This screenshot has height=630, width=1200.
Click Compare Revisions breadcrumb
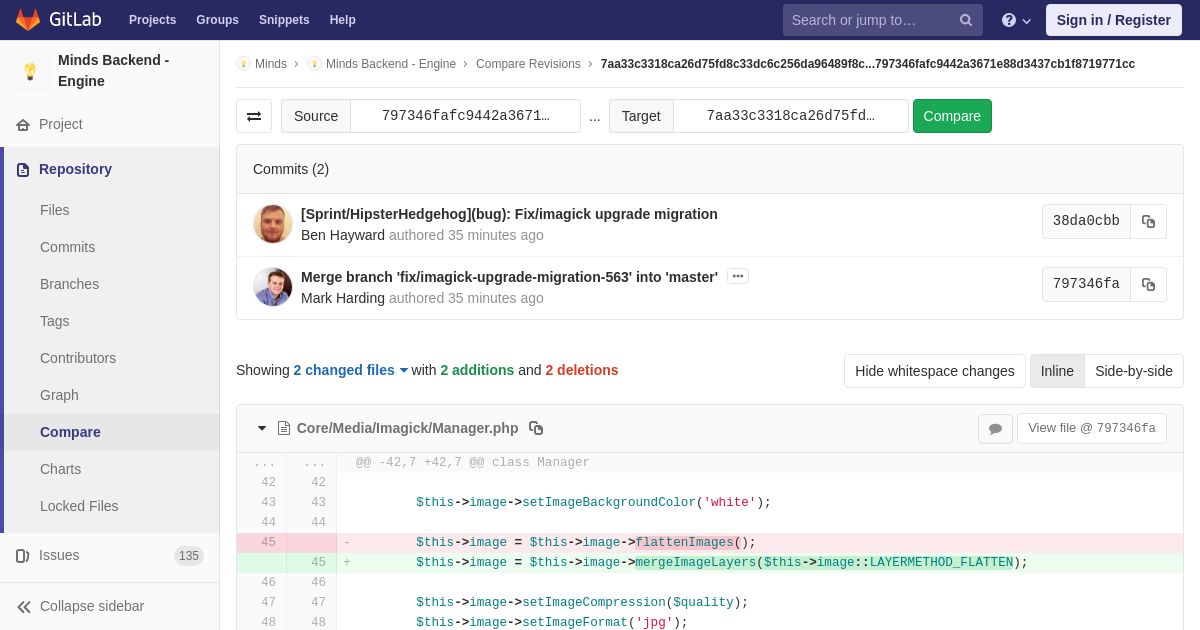click(528, 64)
